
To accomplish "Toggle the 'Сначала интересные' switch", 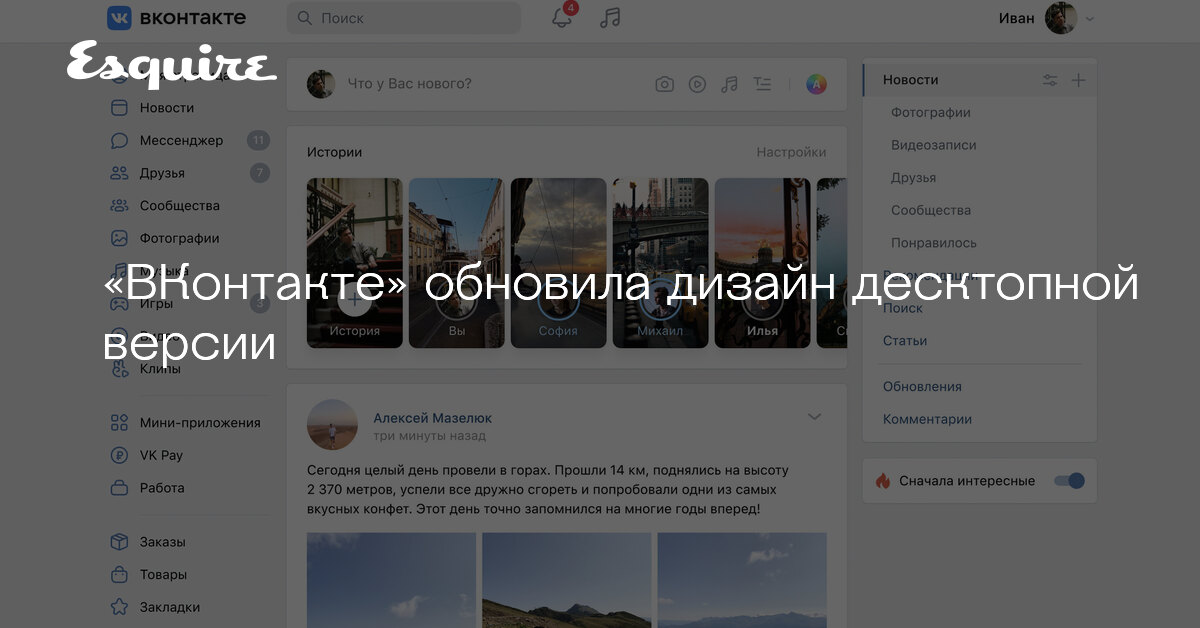I will 1069,481.
